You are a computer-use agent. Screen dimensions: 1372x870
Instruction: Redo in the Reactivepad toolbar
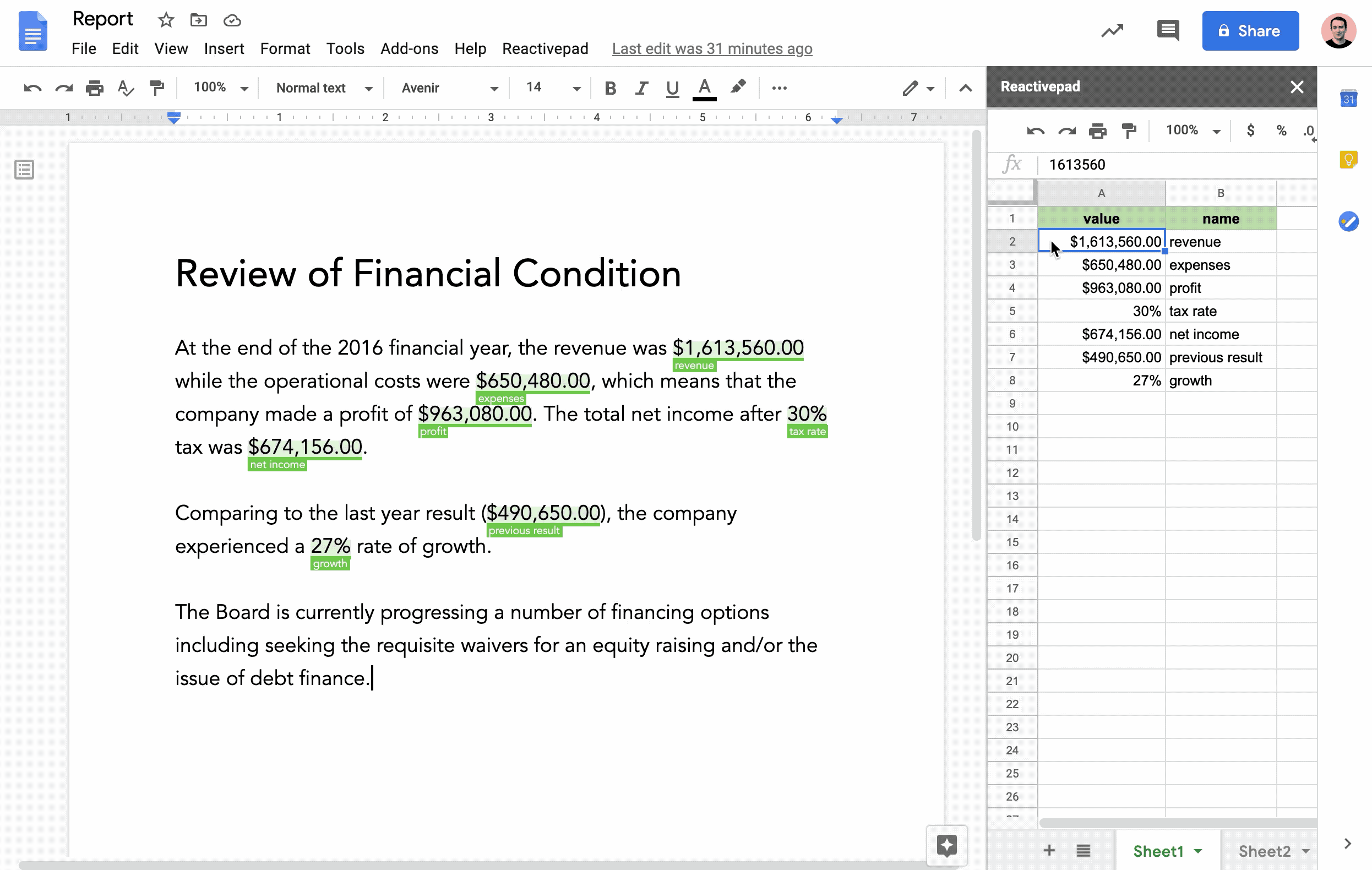(x=1066, y=131)
